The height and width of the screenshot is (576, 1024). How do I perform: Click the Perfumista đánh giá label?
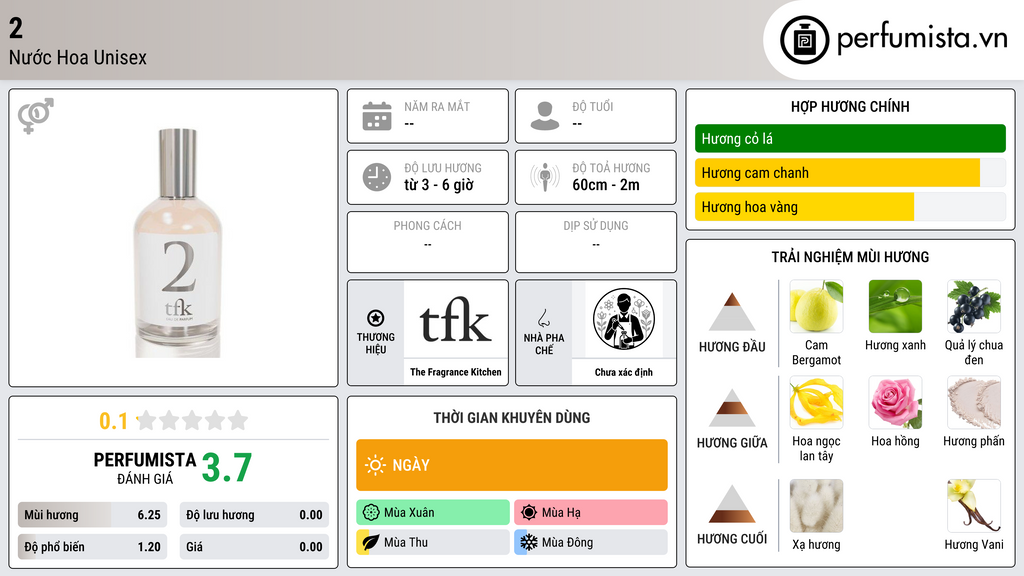coord(144,468)
